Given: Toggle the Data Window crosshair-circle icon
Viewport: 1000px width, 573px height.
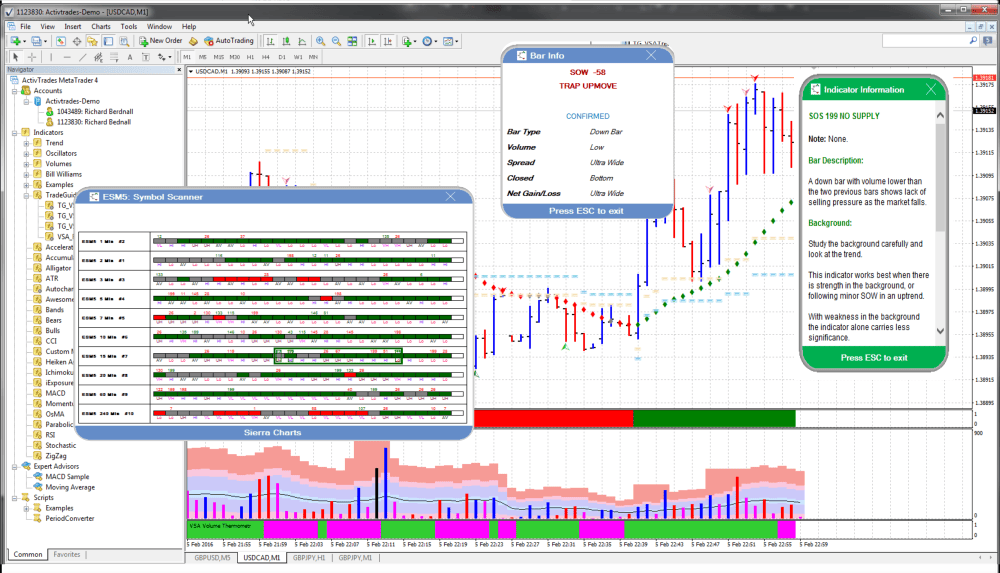Looking at the screenshot, I should pyautogui.click(x=77, y=41).
